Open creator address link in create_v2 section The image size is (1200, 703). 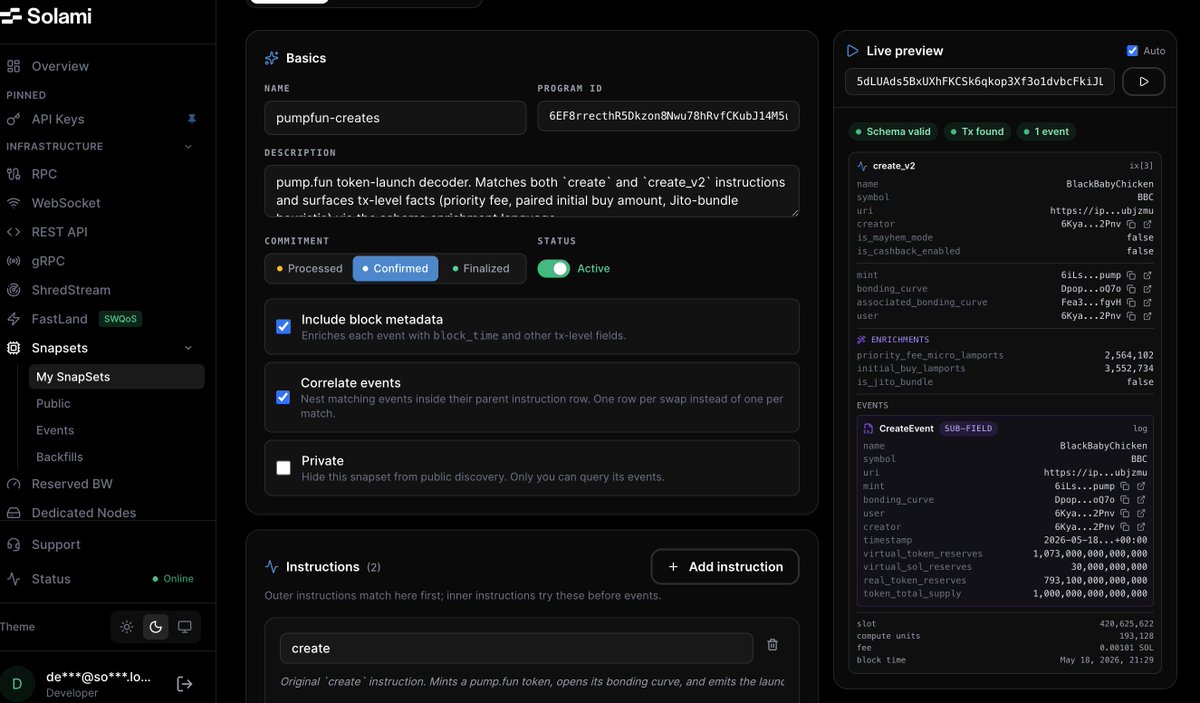[x=1147, y=224]
